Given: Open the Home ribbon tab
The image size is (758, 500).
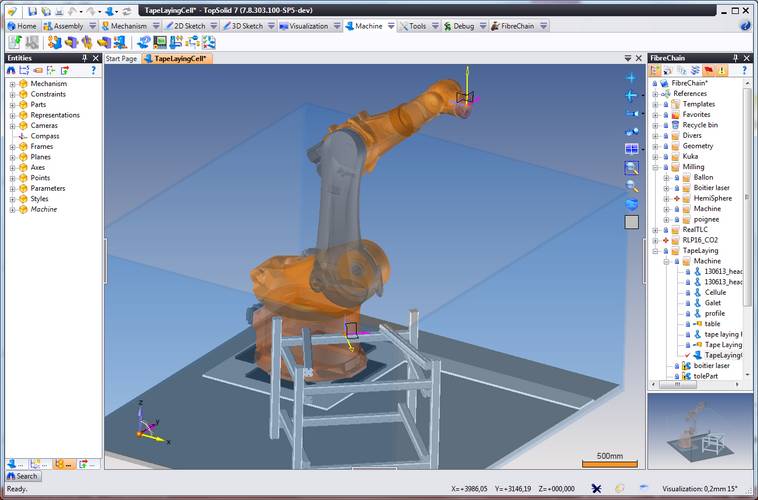Looking at the screenshot, I should point(22,26).
